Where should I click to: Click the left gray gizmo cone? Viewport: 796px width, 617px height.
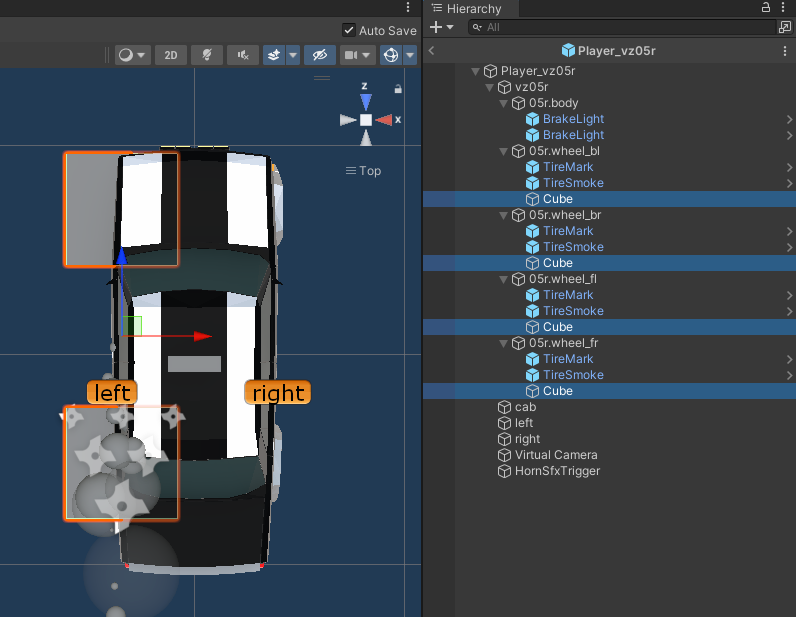click(x=348, y=120)
